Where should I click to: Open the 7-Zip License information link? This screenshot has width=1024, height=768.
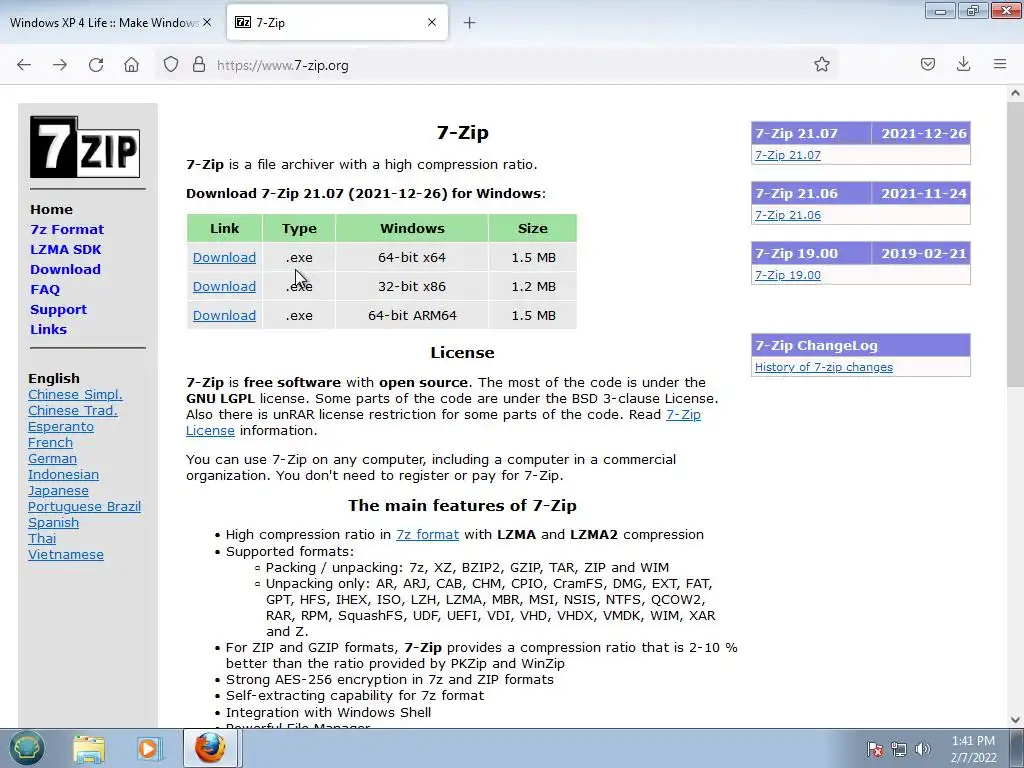(x=683, y=415)
